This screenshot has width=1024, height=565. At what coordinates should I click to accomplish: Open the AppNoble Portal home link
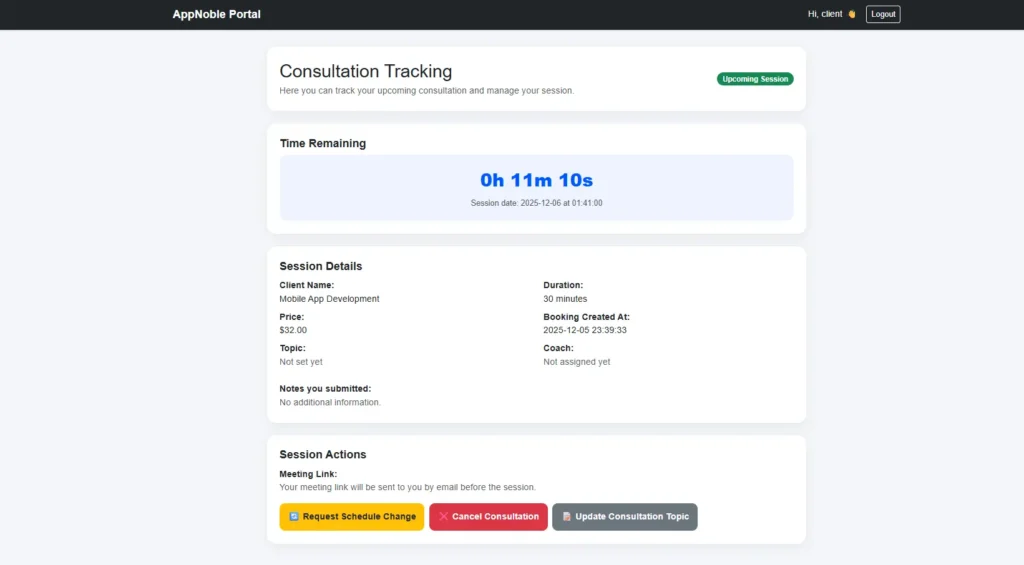216,14
